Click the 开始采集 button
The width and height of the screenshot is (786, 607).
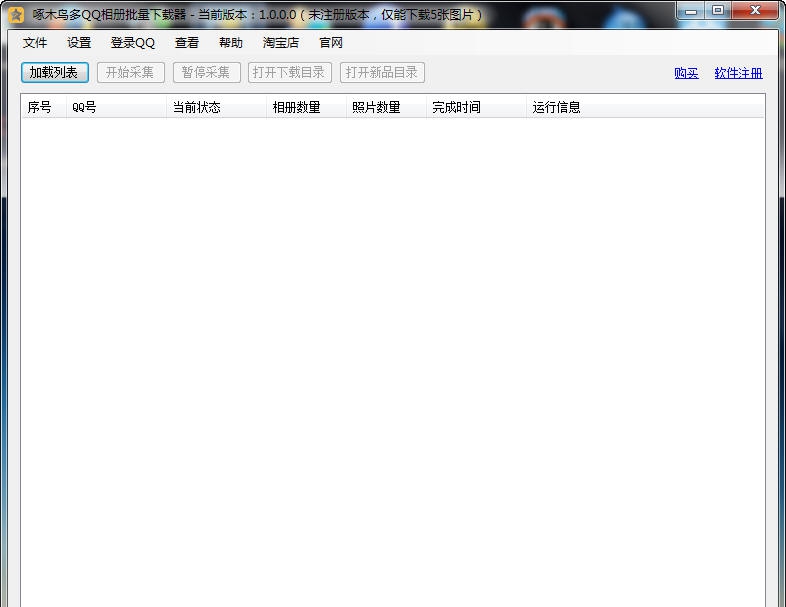click(x=131, y=73)
